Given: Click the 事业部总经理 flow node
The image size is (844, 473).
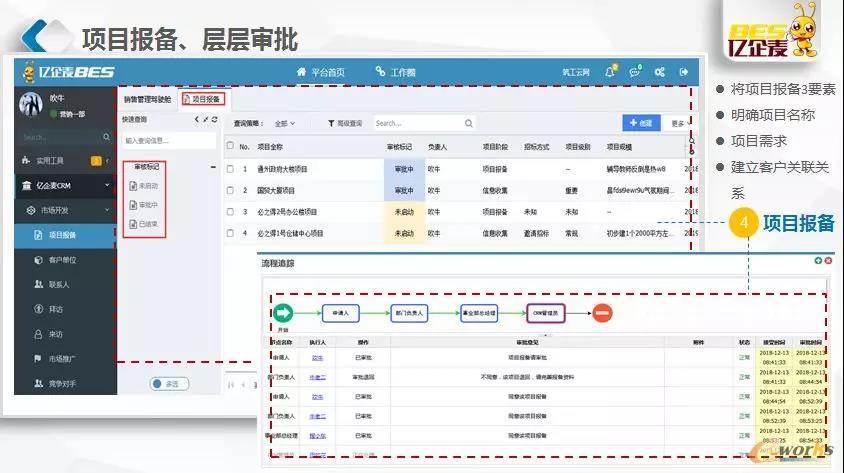Looking at the screenshot, I should [479, 313].
